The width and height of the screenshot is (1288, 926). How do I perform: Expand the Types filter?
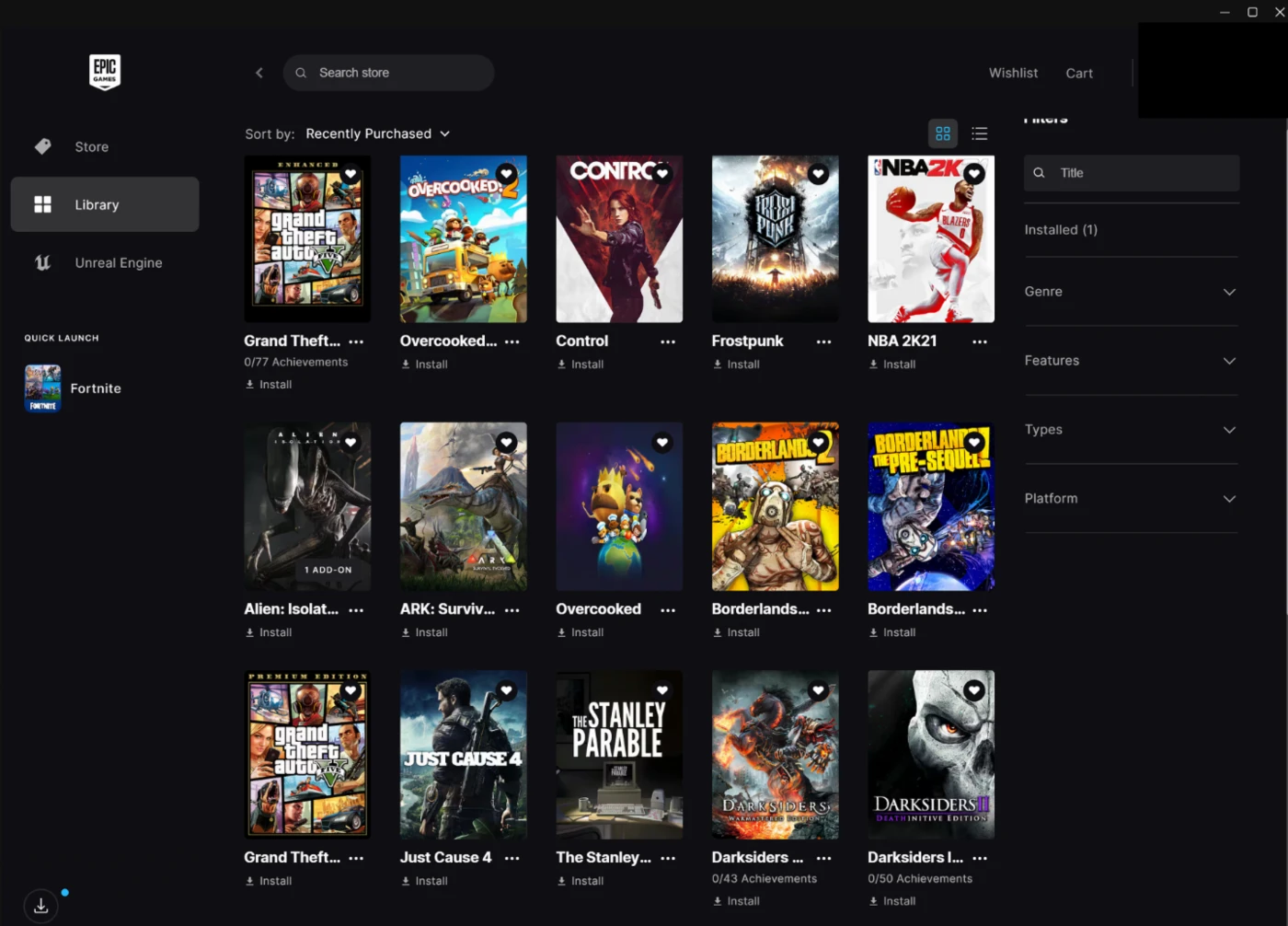click(1131, 430)
